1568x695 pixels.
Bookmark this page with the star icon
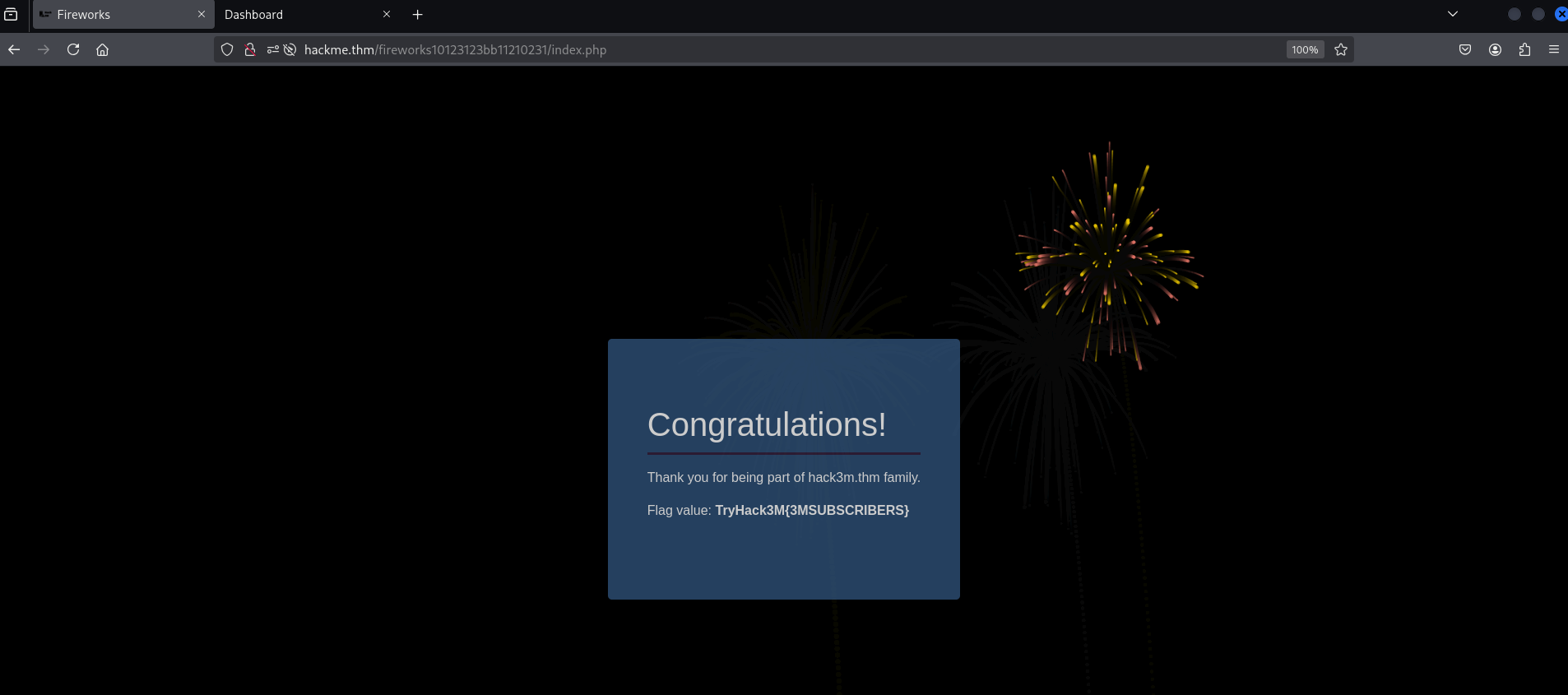[x=1341, y=49]
